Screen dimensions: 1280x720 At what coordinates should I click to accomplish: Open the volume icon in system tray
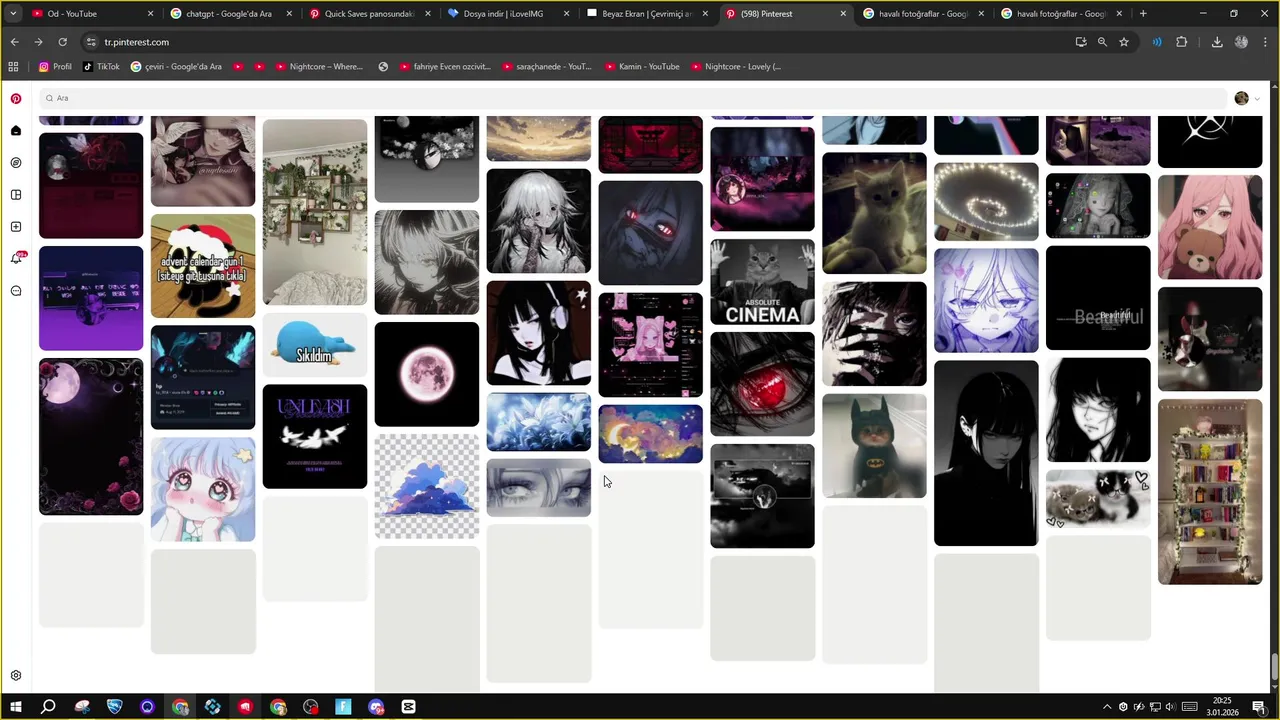[1171, 707]
